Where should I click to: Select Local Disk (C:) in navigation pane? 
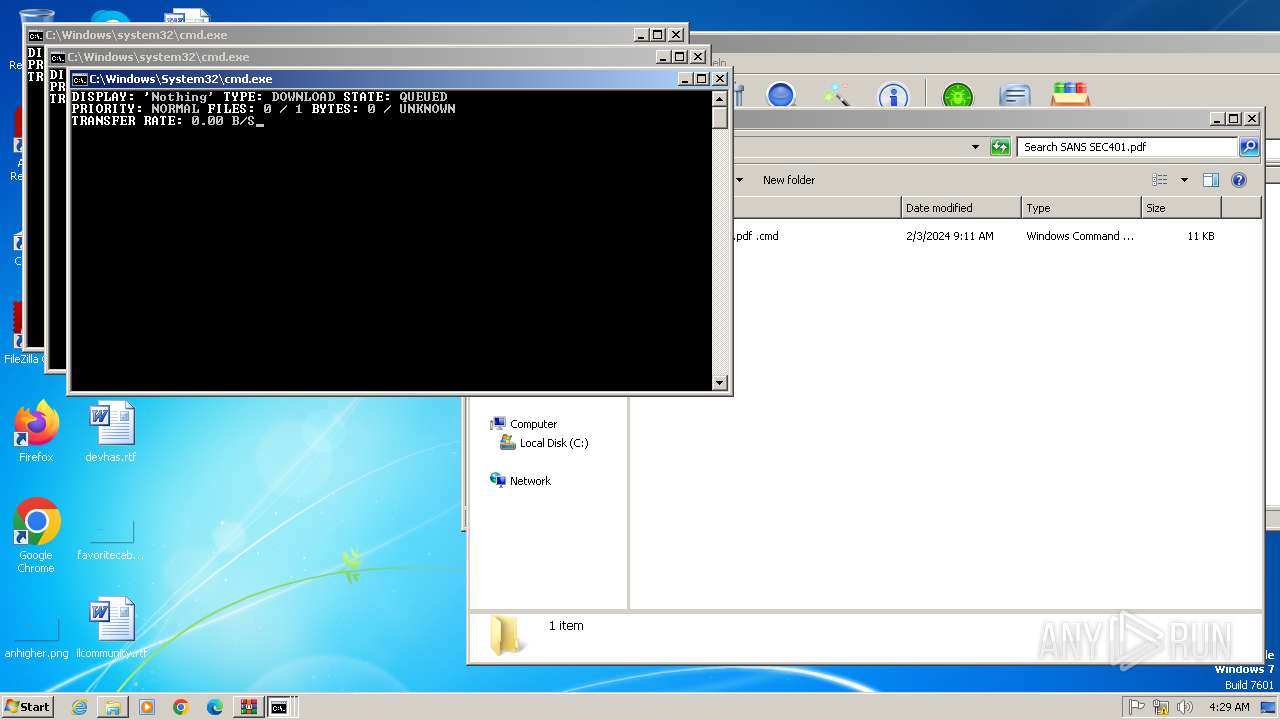click(x=544, y=443)
